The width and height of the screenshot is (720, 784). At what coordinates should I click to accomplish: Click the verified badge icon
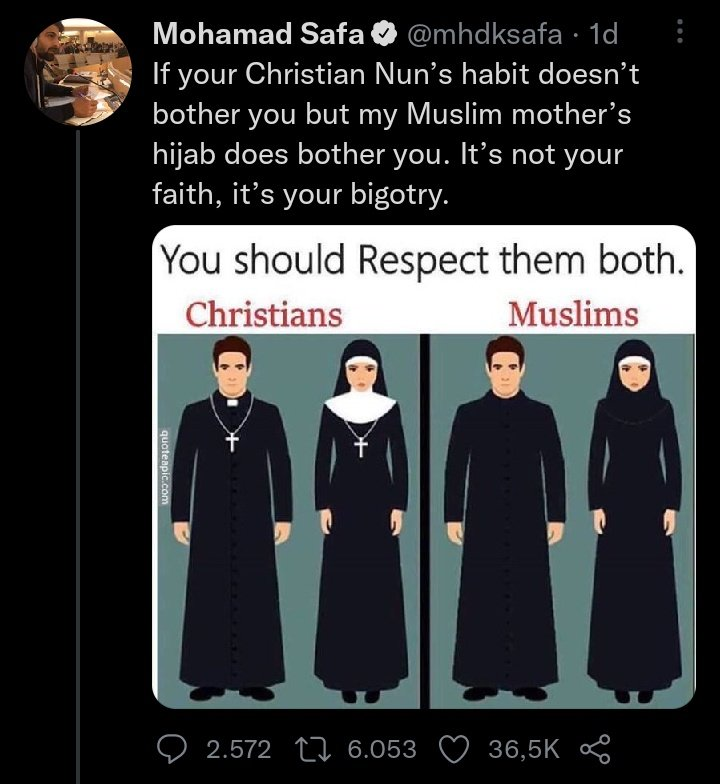coord(384,34)
